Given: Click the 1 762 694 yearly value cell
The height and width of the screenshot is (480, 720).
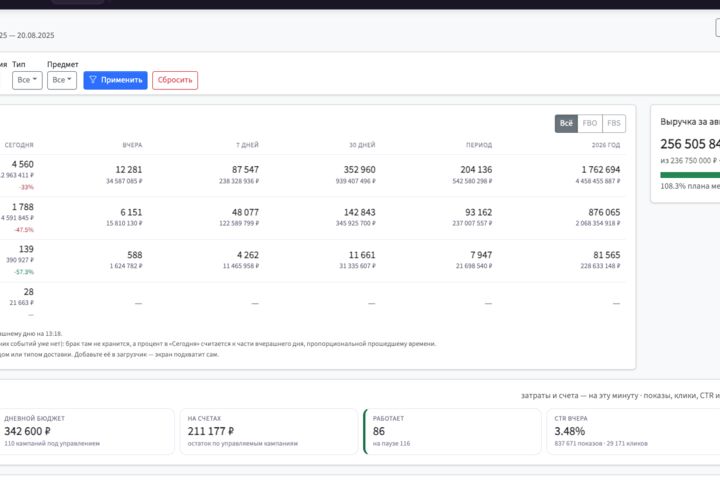Looking at the screenshot, I should tap(601, 169).
